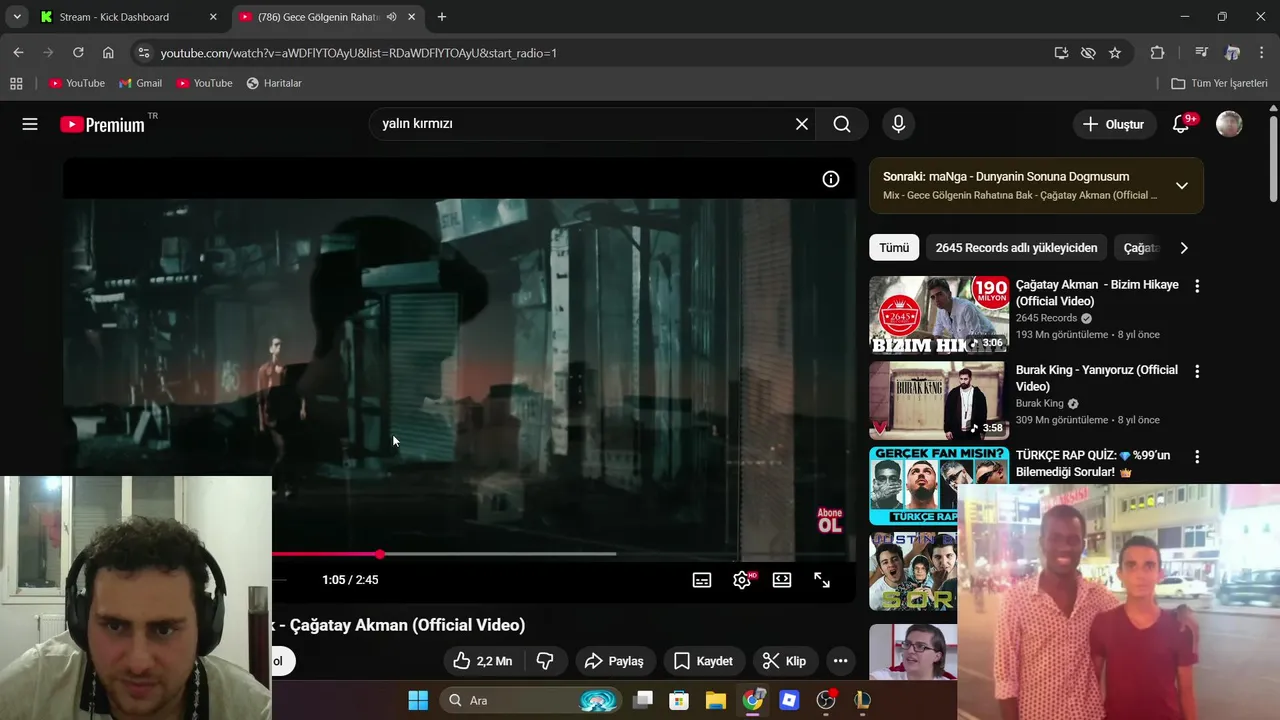The image size is (1280, 720).
Task: Open the Tüm Yer İşaretleri folder
Action: 1219,83
